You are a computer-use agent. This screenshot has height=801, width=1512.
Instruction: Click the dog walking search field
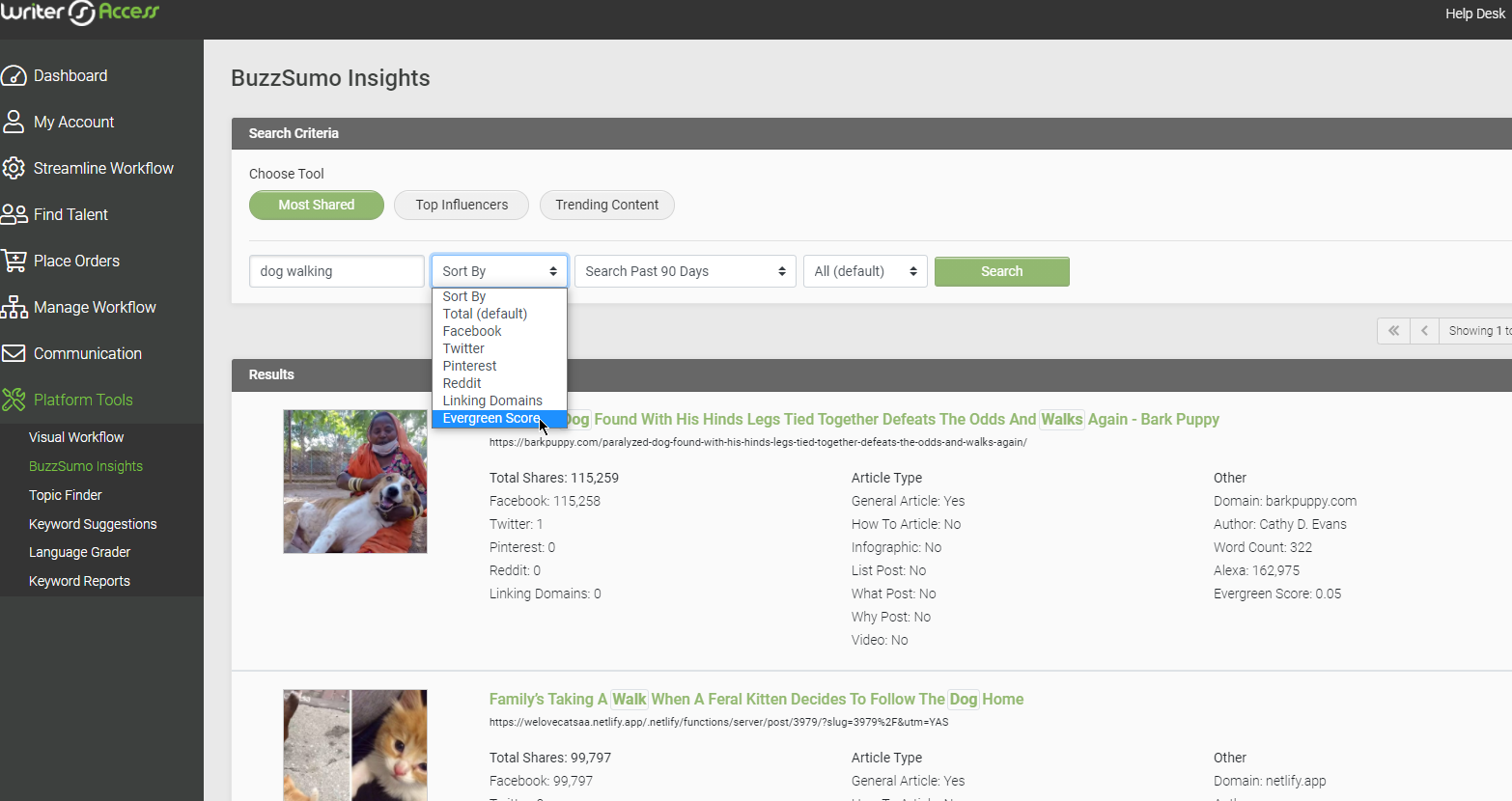click(337, 271)
